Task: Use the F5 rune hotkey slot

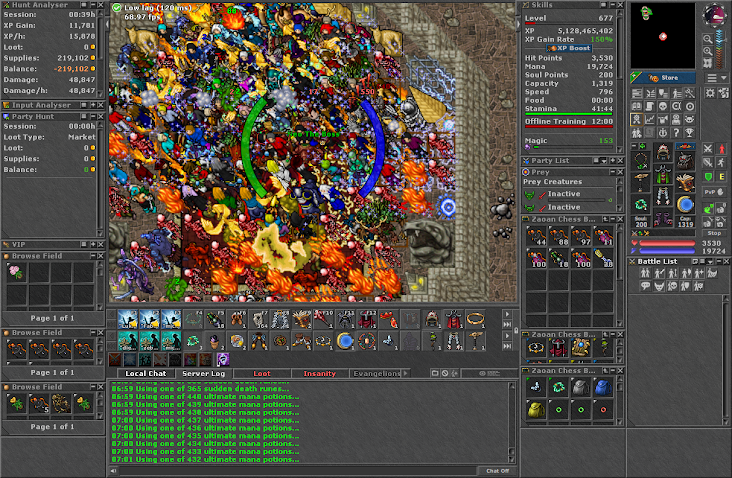Action: [214, 320]
